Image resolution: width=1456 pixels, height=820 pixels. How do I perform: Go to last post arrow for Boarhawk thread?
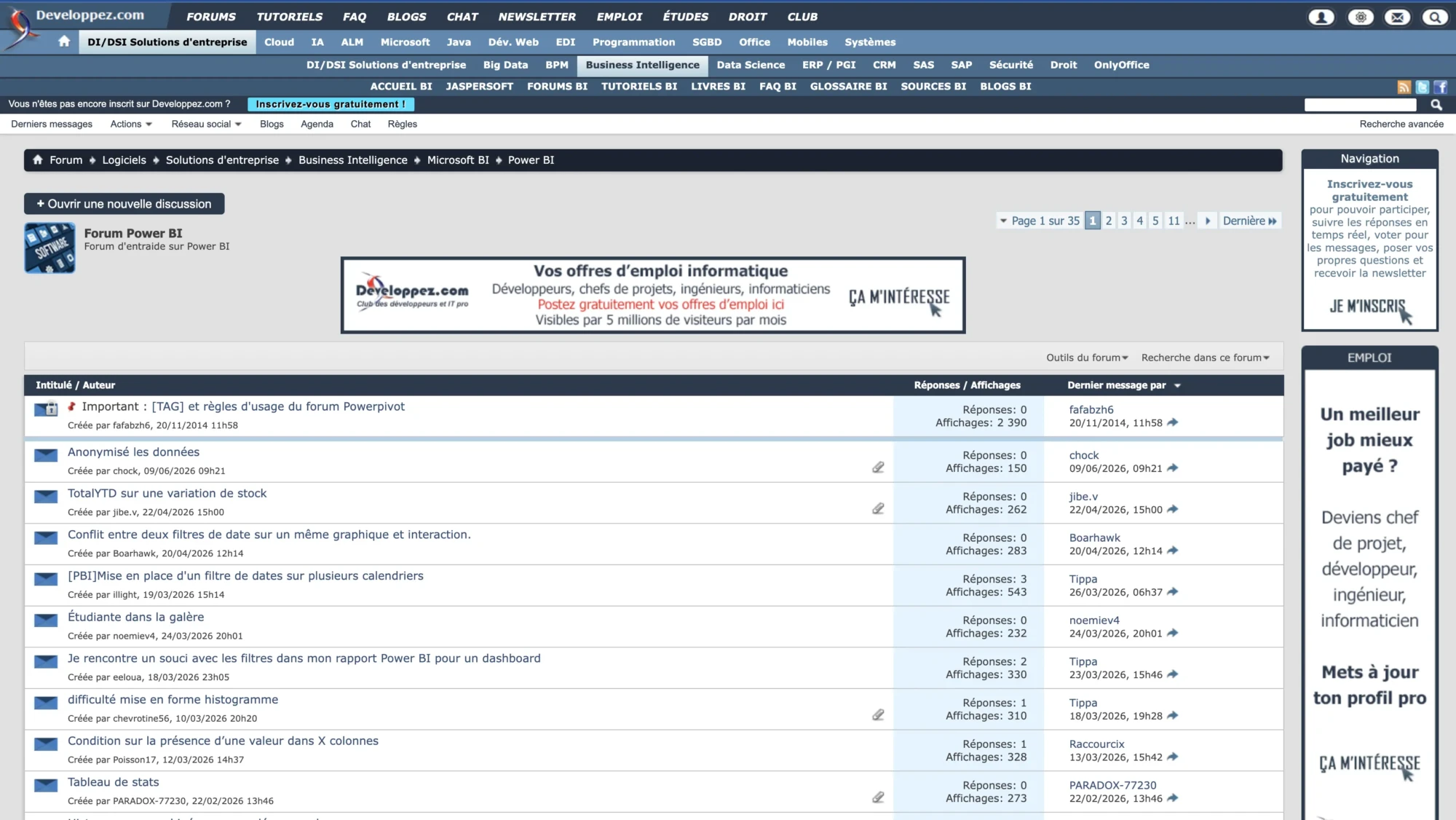click(1172, 551)
